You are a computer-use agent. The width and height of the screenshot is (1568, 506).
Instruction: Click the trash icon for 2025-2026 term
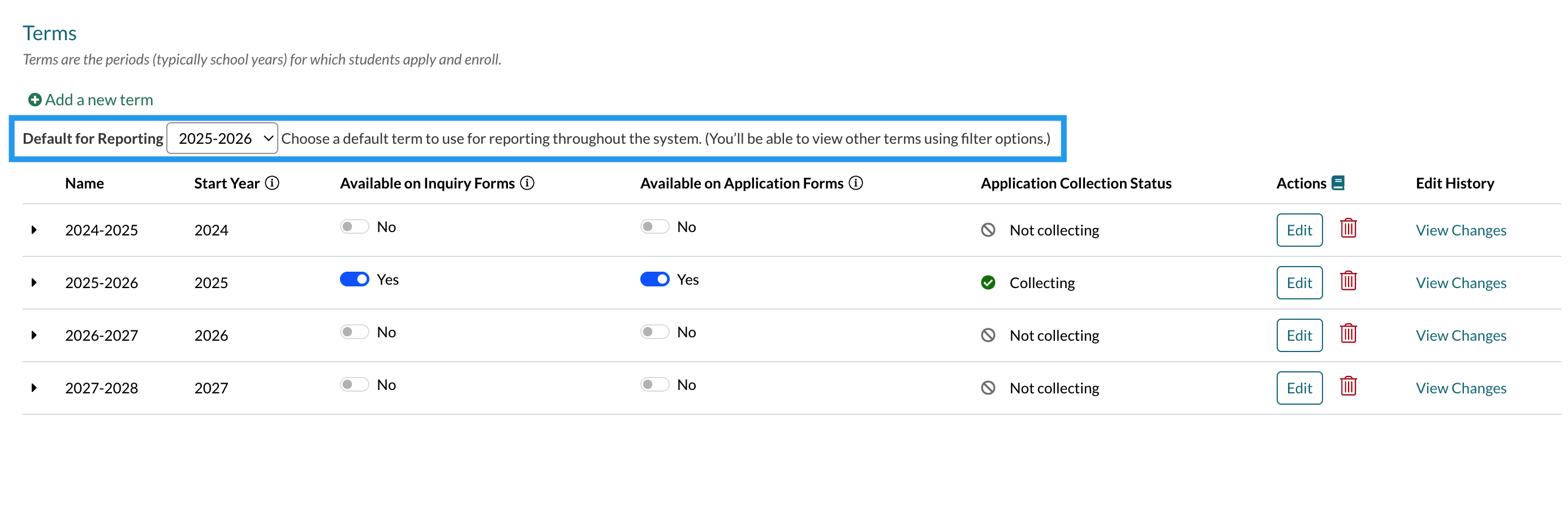1347,281
